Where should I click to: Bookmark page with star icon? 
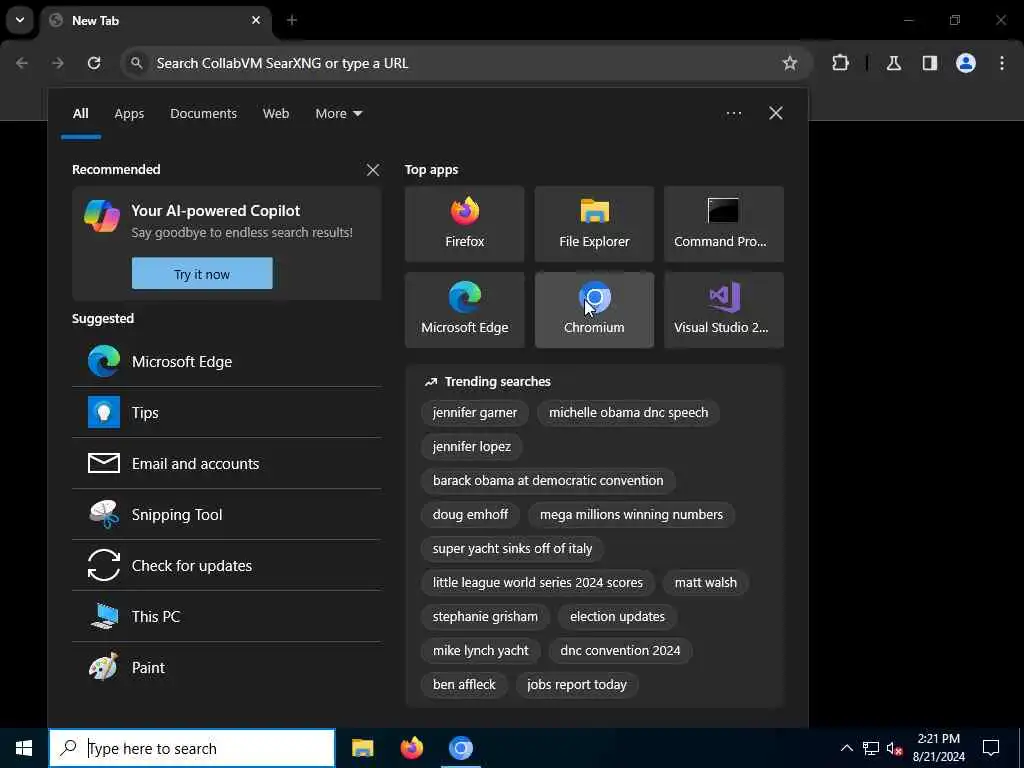[790, 63]
